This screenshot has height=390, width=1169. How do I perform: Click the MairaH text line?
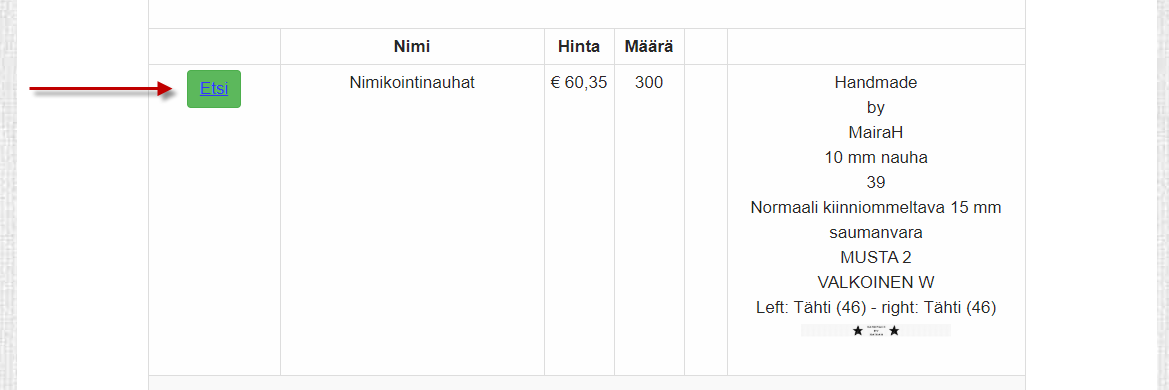click(876, 133)
